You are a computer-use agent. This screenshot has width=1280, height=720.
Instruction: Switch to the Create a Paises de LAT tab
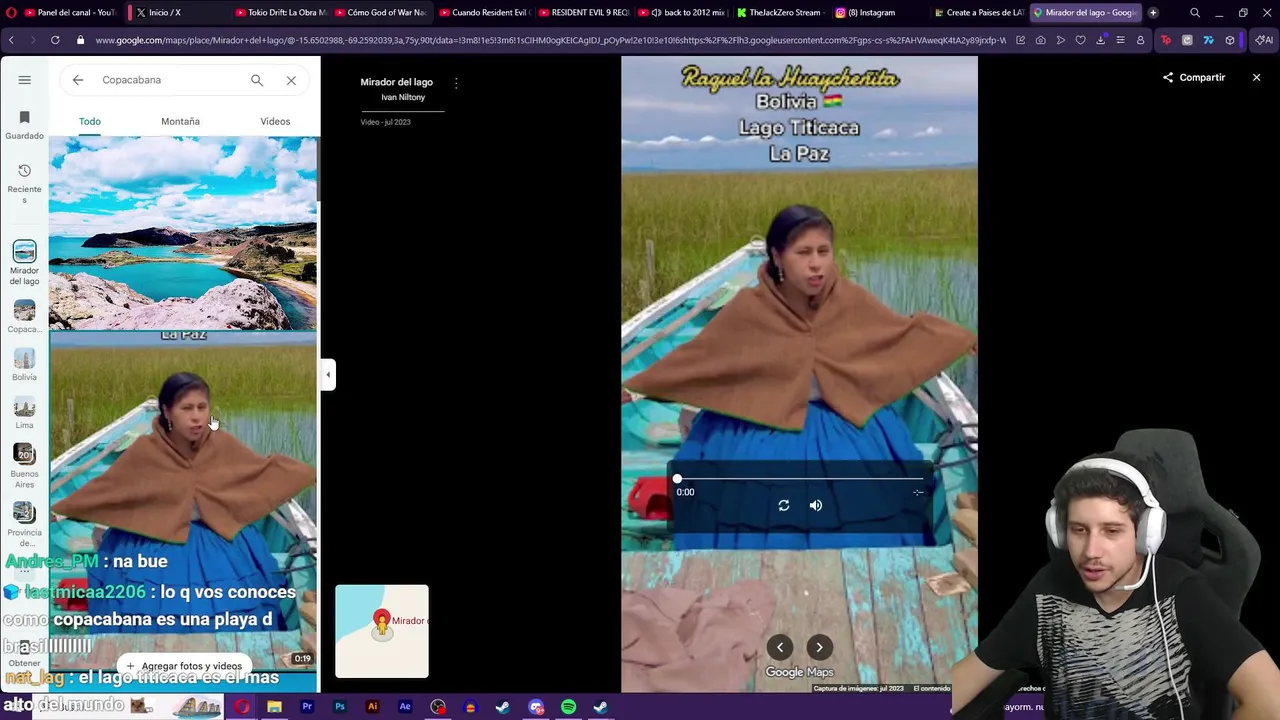click(980, 13)
